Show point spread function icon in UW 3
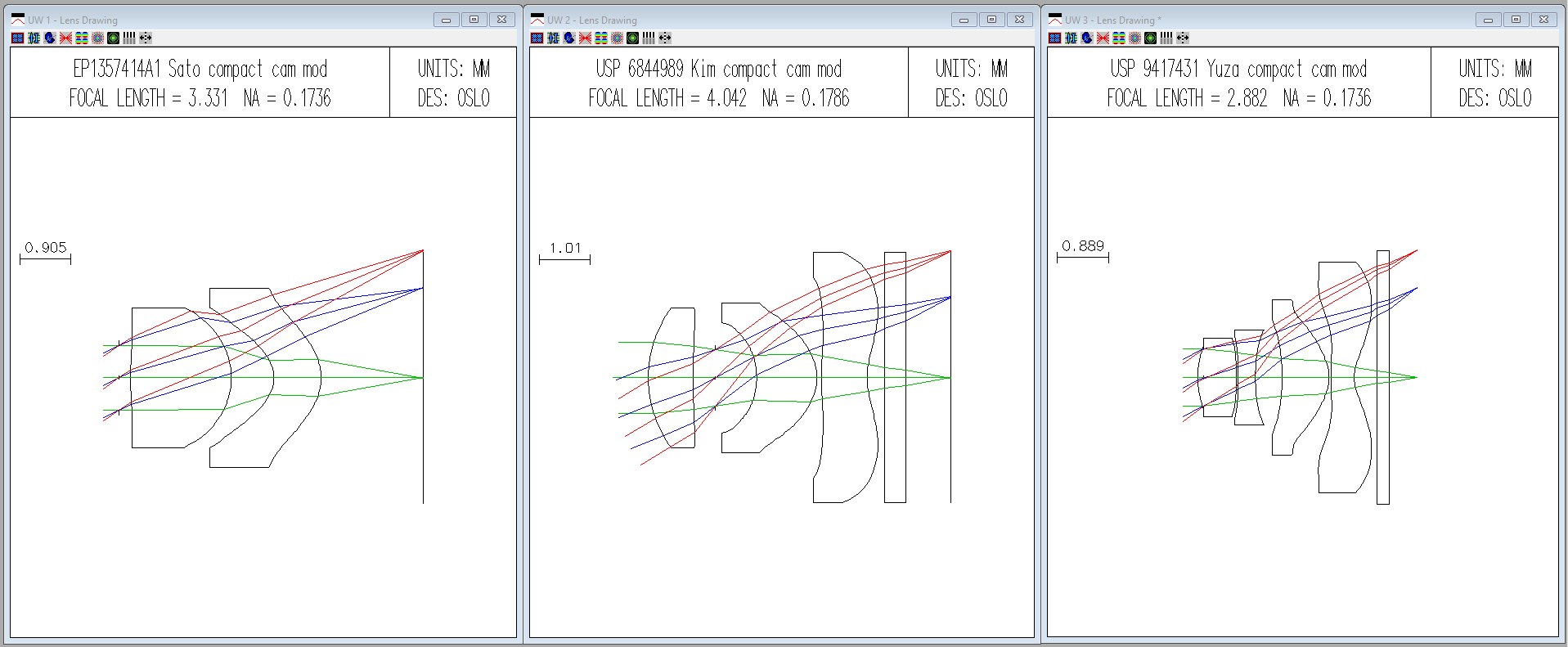 coord(1150,38)
